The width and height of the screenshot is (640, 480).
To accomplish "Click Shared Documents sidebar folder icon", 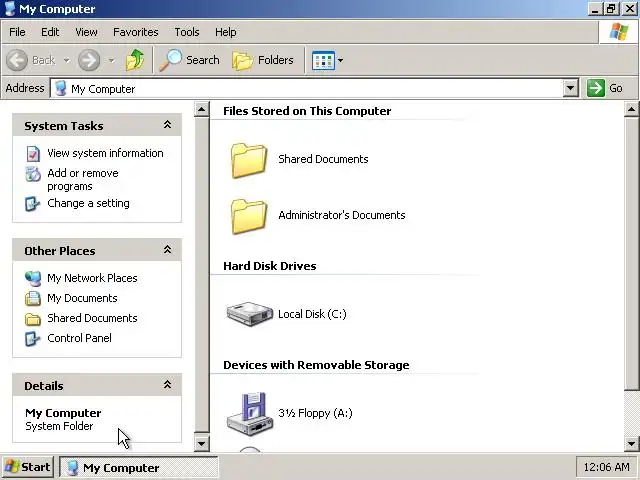I will 33,319.
